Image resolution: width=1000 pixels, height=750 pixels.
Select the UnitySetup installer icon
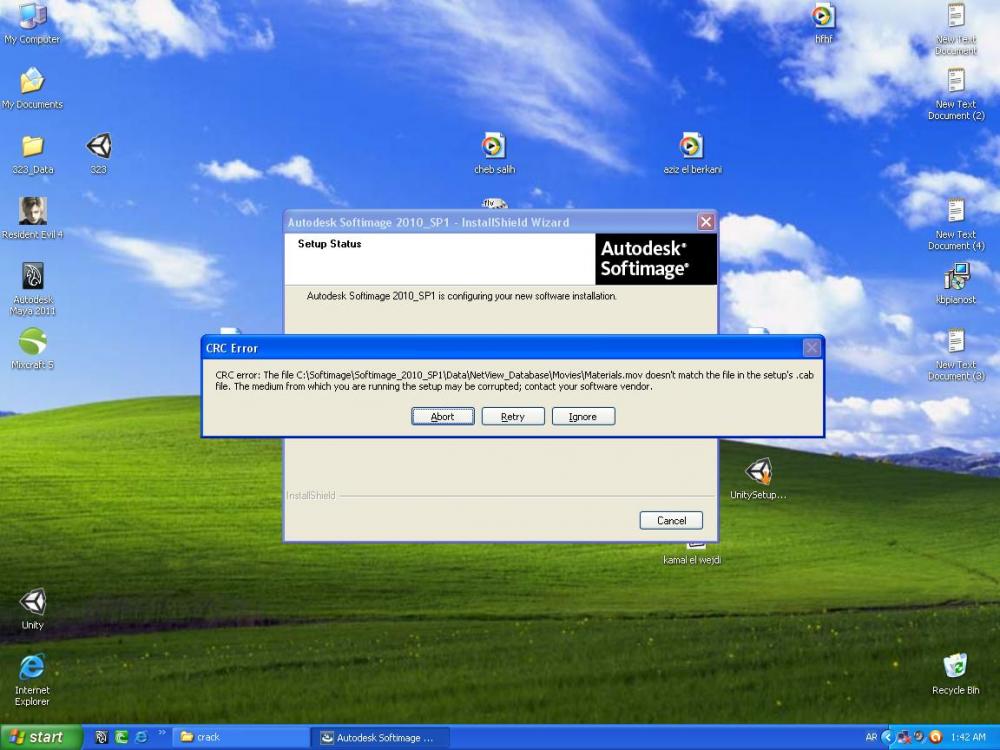(x=758, y=478)
